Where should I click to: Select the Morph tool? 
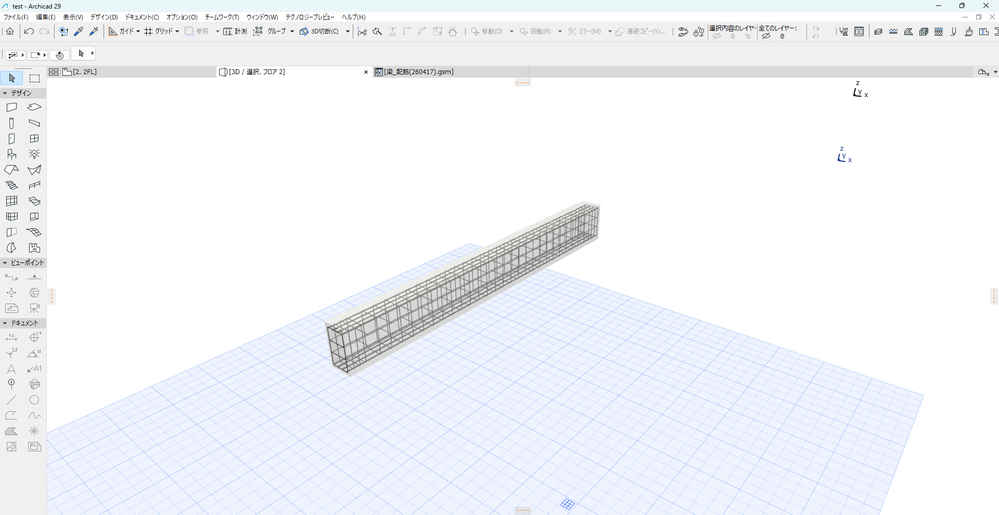point(11,248)
